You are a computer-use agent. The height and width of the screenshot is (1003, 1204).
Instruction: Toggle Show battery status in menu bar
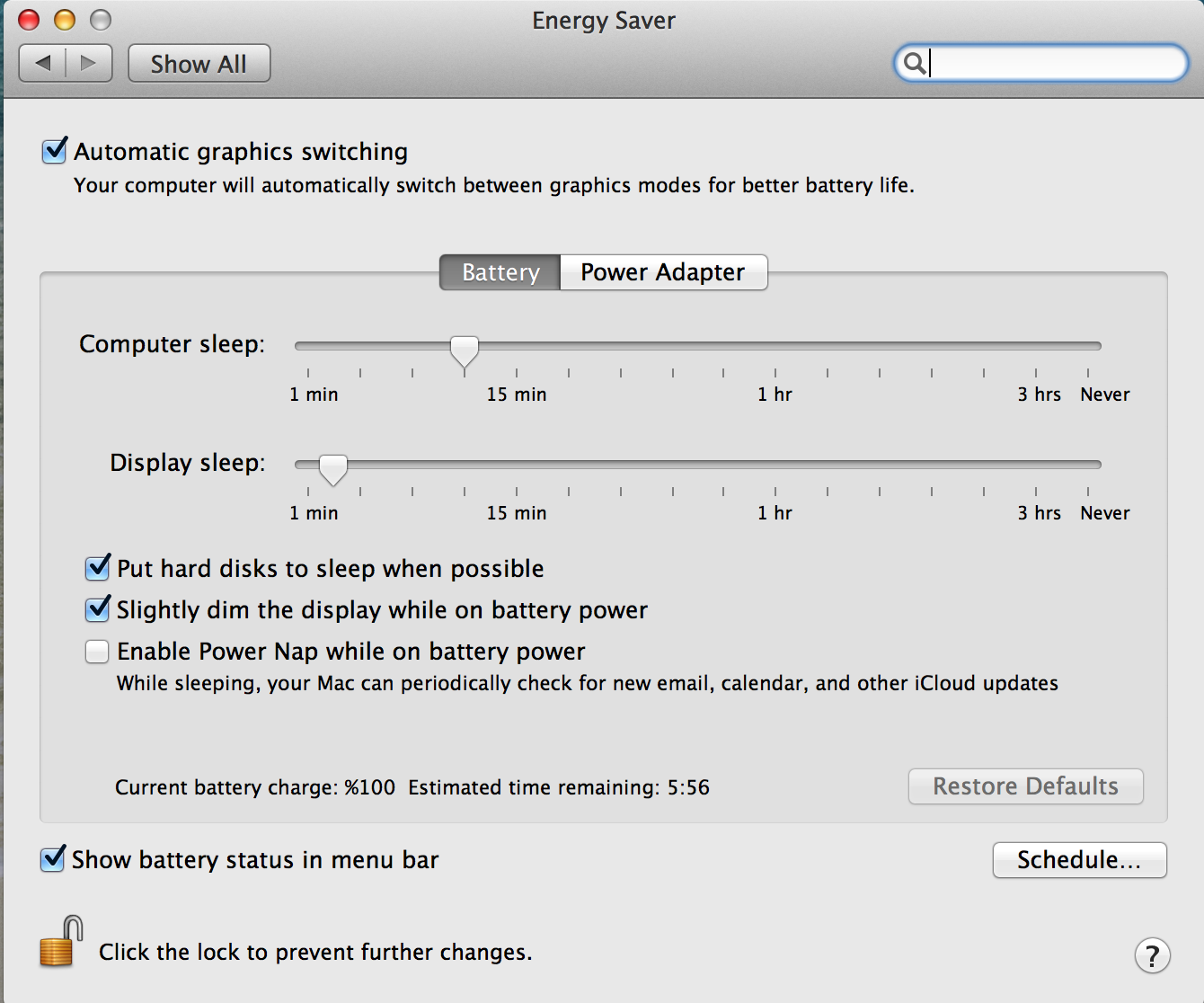[x=53, y=859]
